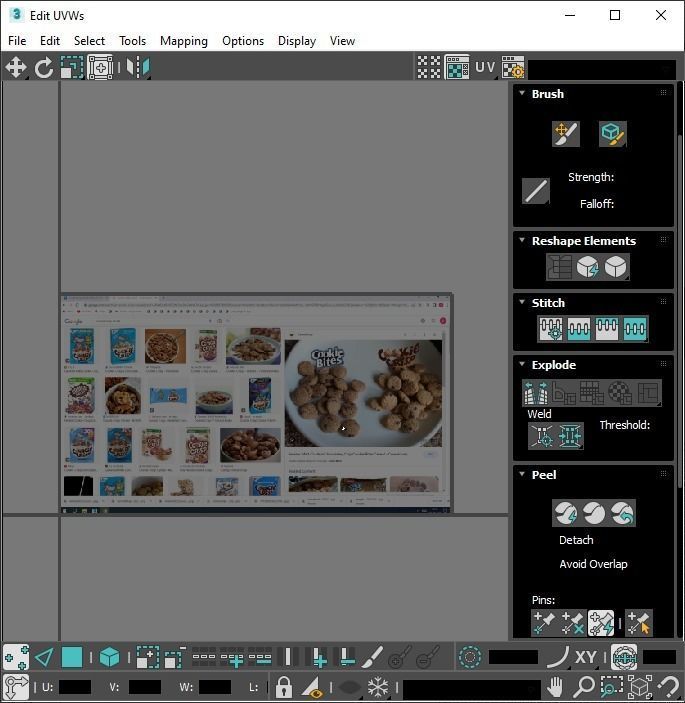Click the Target Weld icon
This screenshot has width=685, height=703.
(542, 436)
